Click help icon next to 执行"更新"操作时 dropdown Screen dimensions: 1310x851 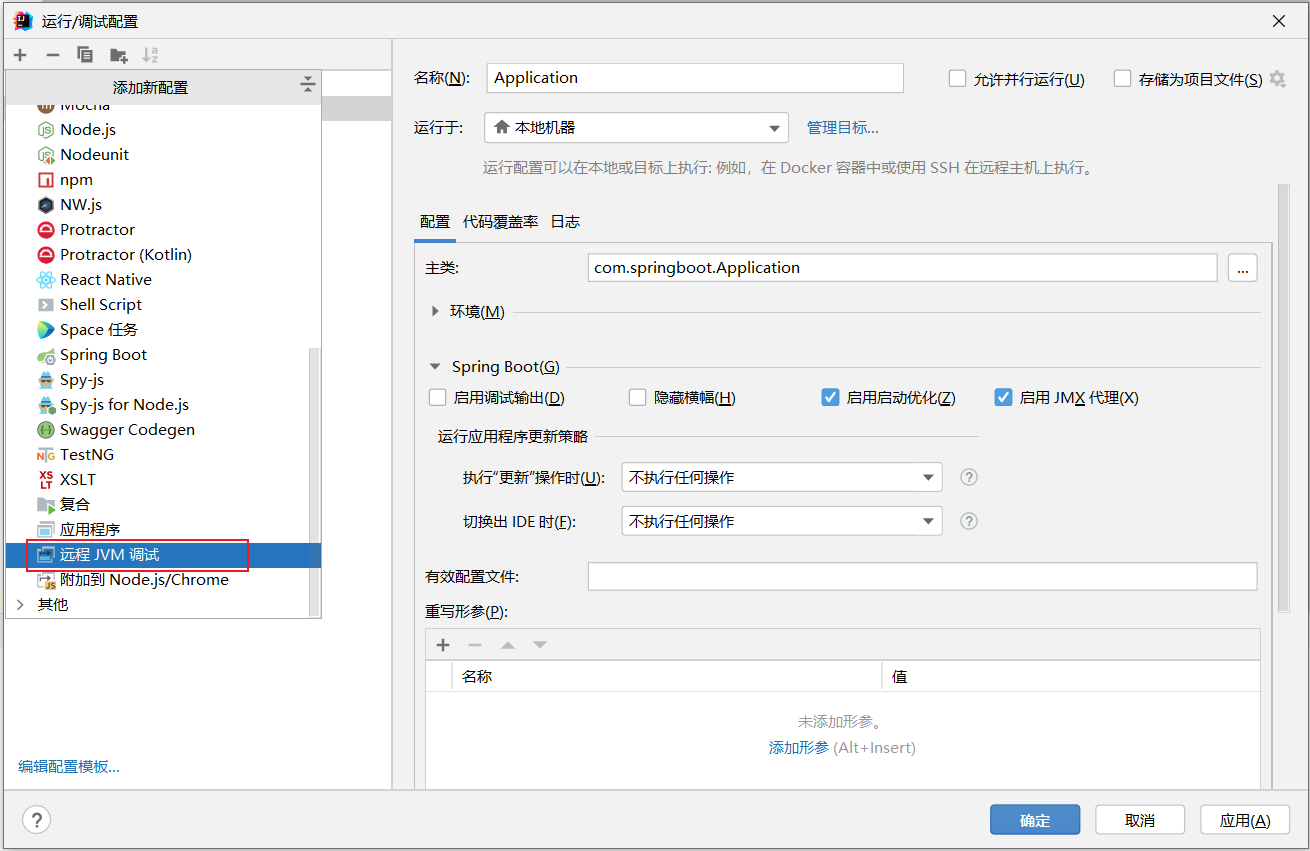pyautogui.click(x=968, y=477)
